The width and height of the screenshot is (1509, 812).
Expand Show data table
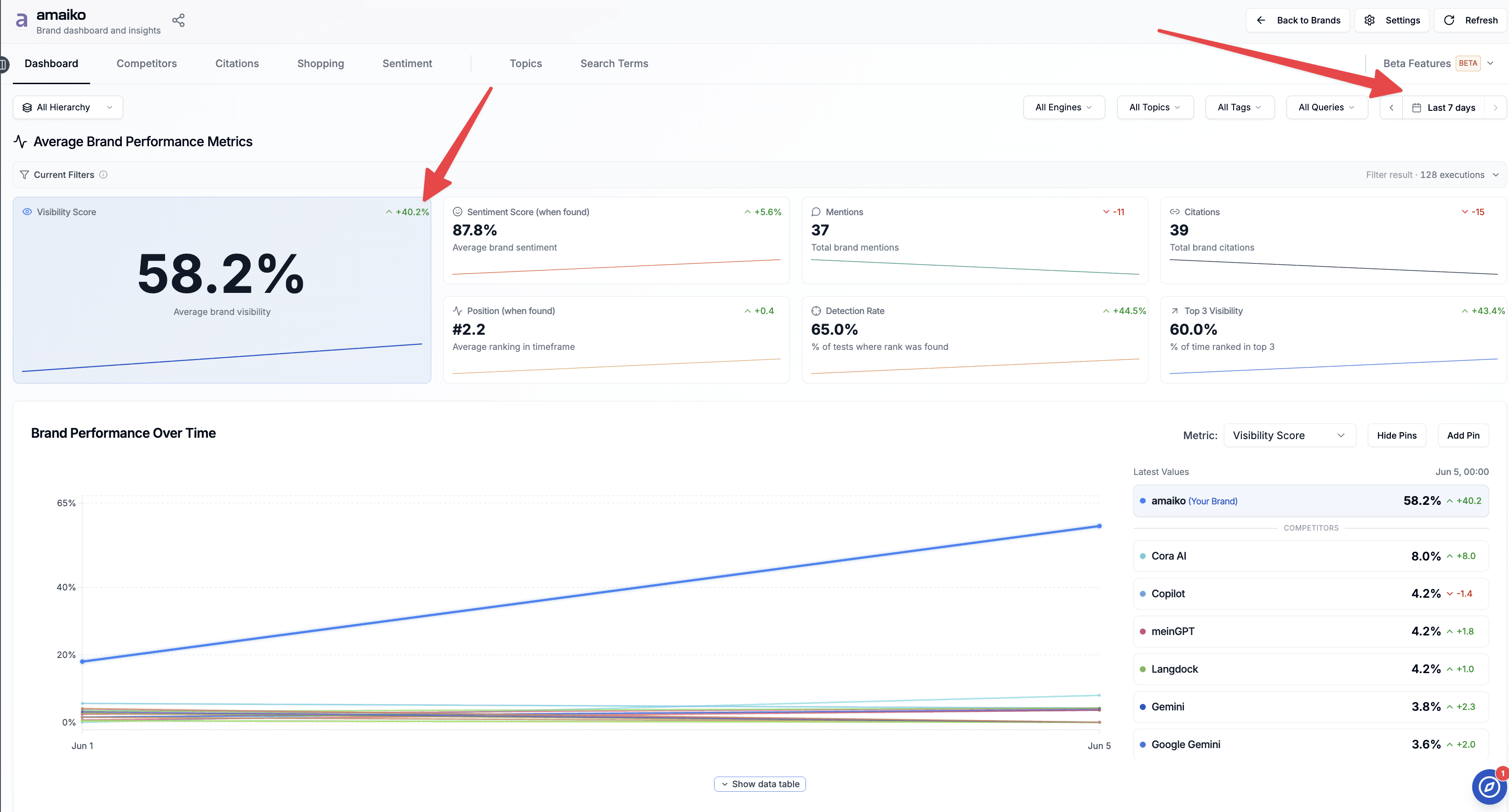[x=760, y=784]
